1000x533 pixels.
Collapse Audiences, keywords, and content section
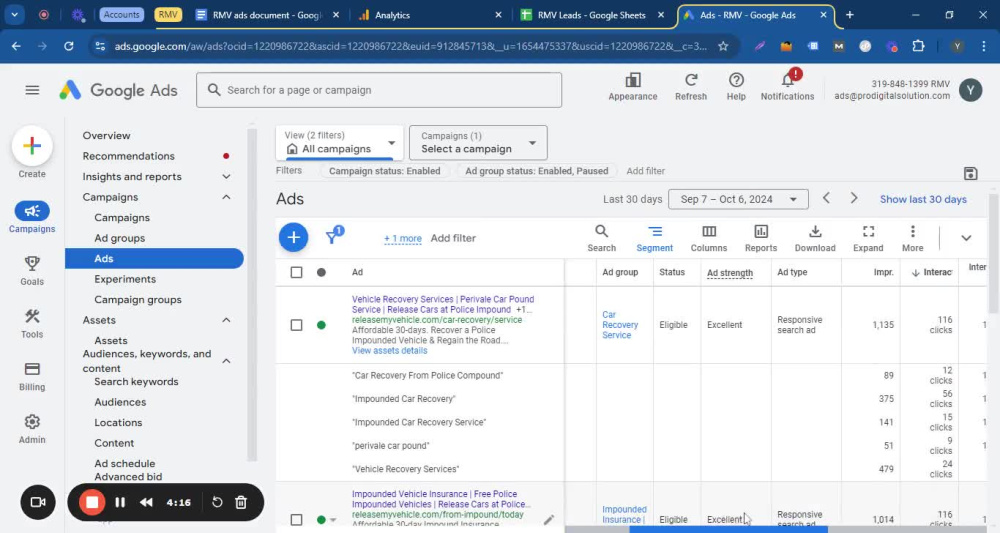pyautogui.click(x=226, y=361)
